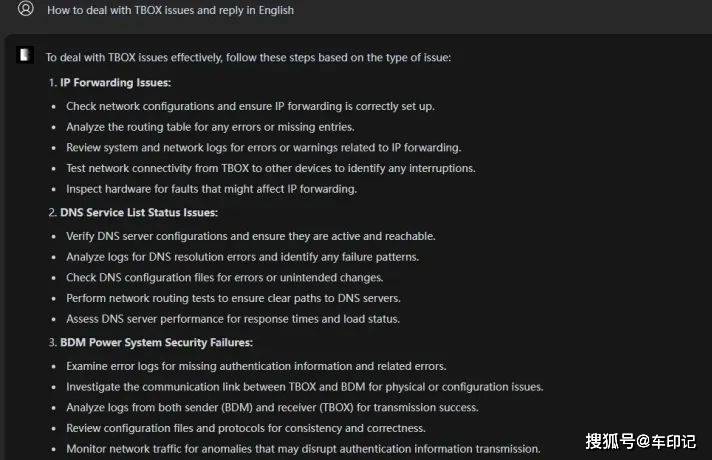Click the 'Analyze logs for DNS resolution' line
Screen dimensions: 712x460
click(242, 257)
